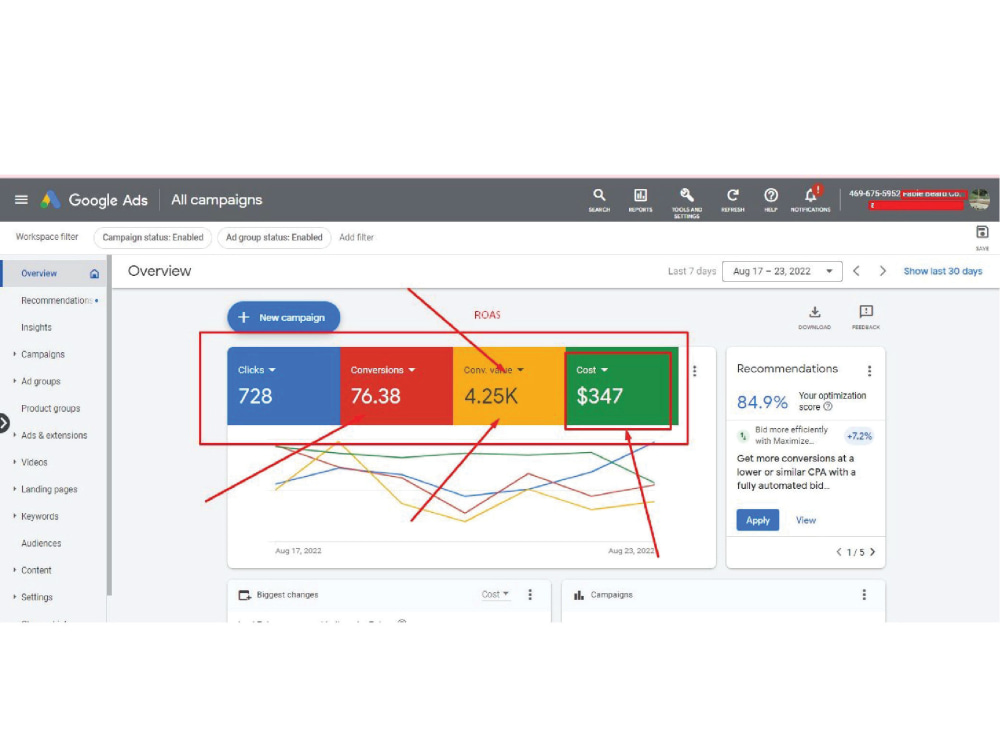Open the Clicks metric dropdown
Viewport: 1000px width, 750px height.
(257, 370)
